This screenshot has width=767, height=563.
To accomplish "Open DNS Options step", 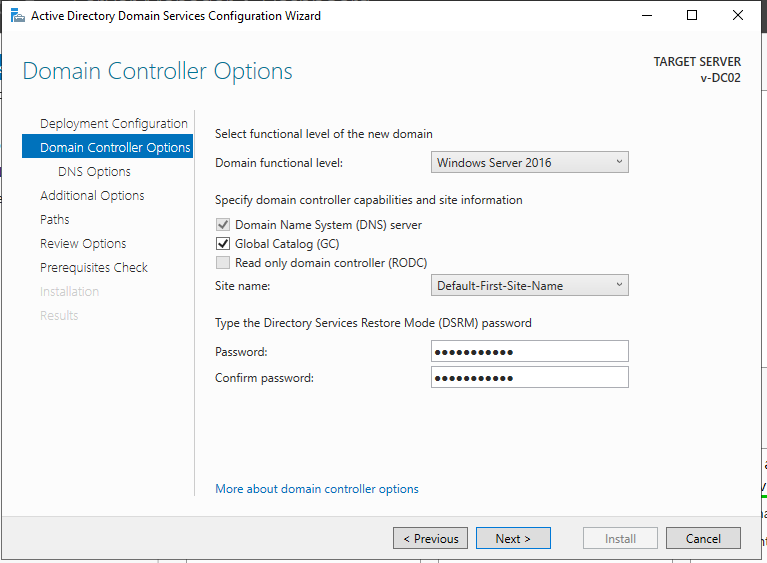I will coord(94,171).
